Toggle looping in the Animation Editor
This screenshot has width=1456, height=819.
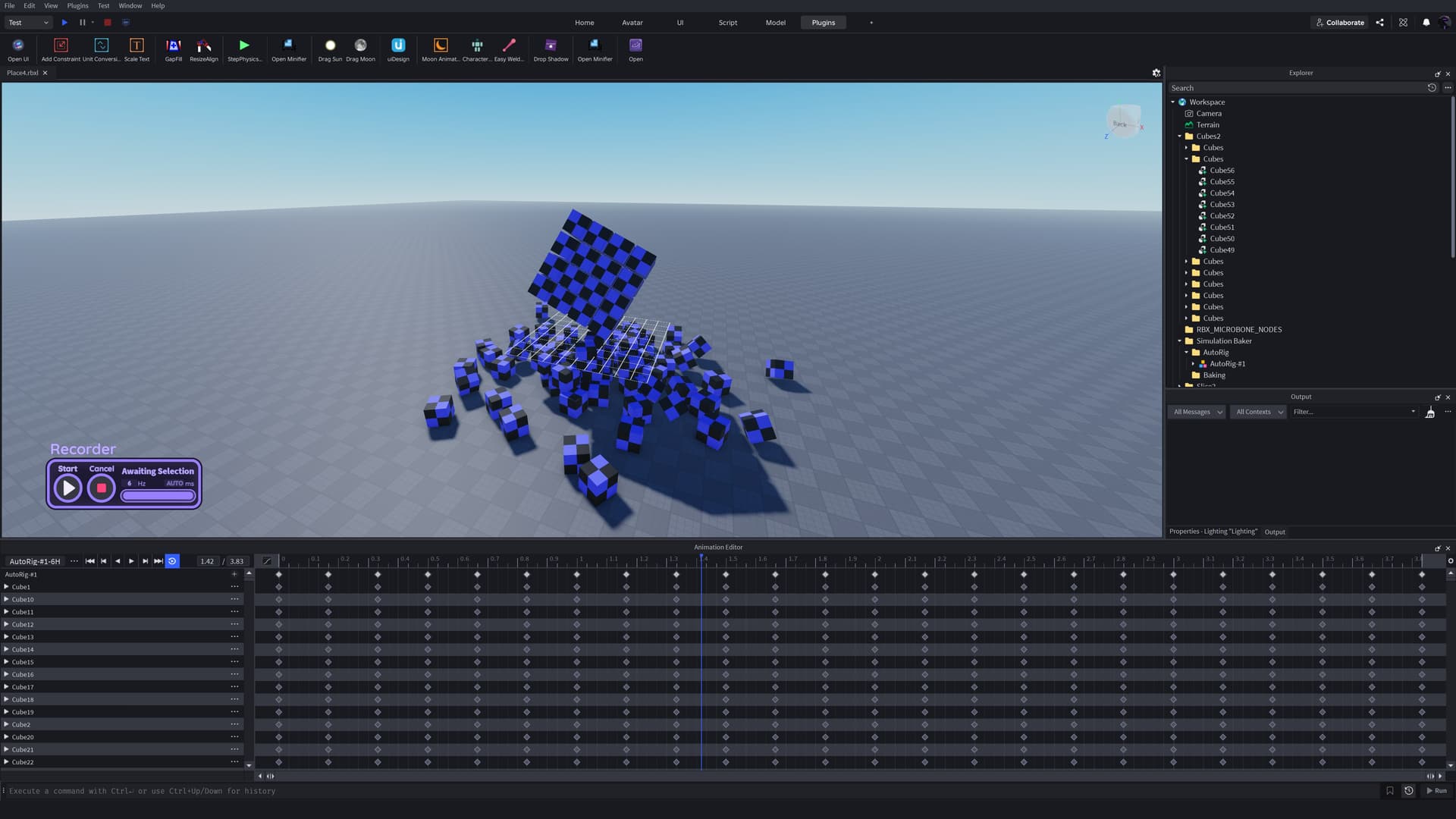pos(172,561)
